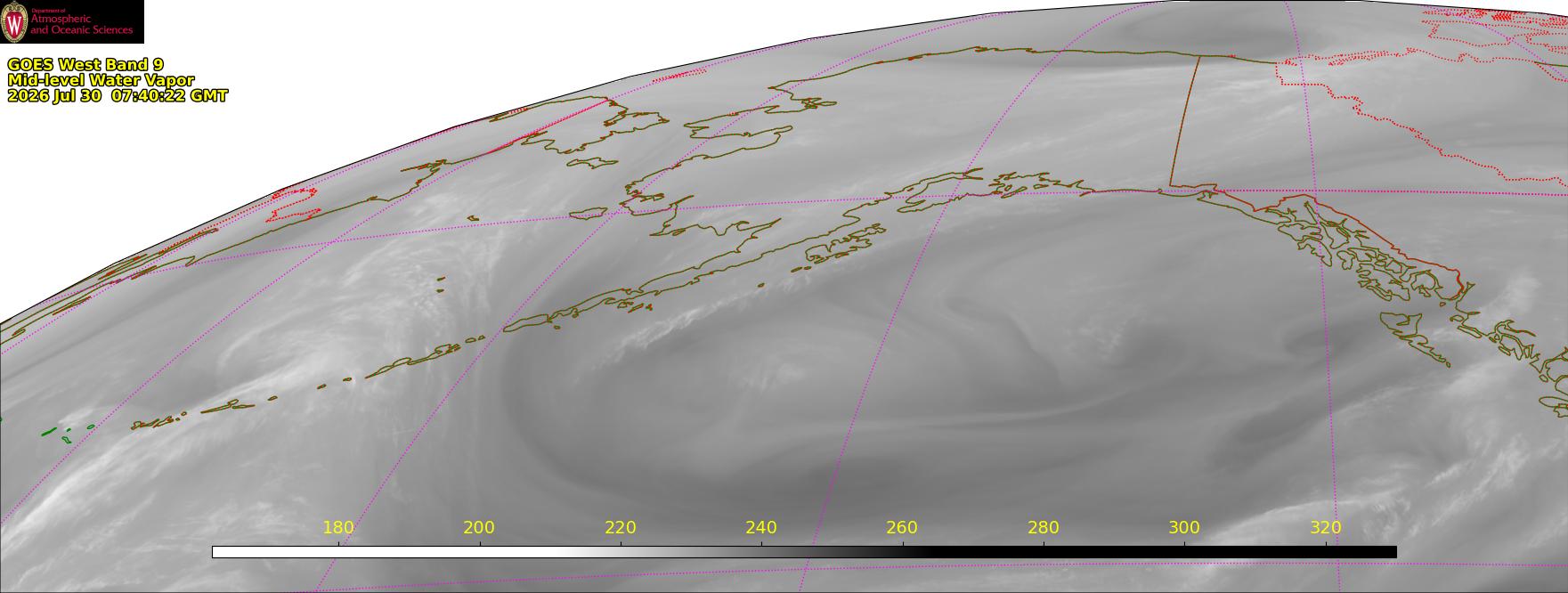Click the 260 label on the temperature scale

click(902, 527)
